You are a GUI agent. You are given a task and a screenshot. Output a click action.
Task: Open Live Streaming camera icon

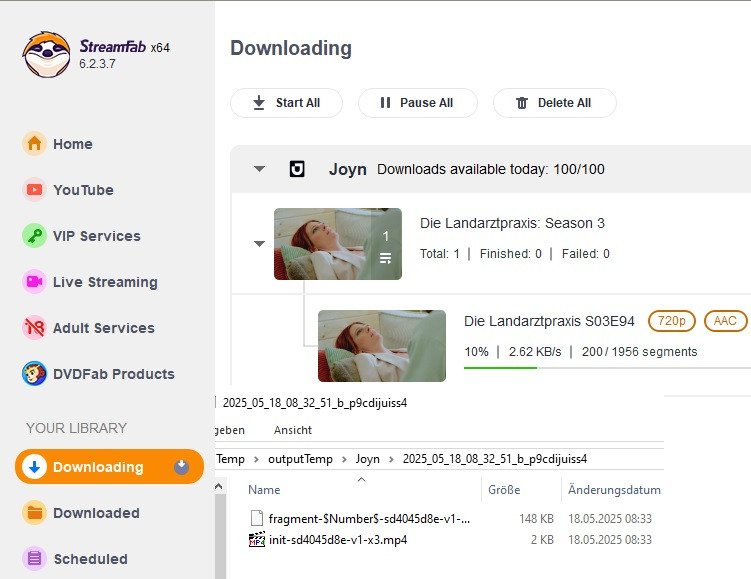[35, 282]
